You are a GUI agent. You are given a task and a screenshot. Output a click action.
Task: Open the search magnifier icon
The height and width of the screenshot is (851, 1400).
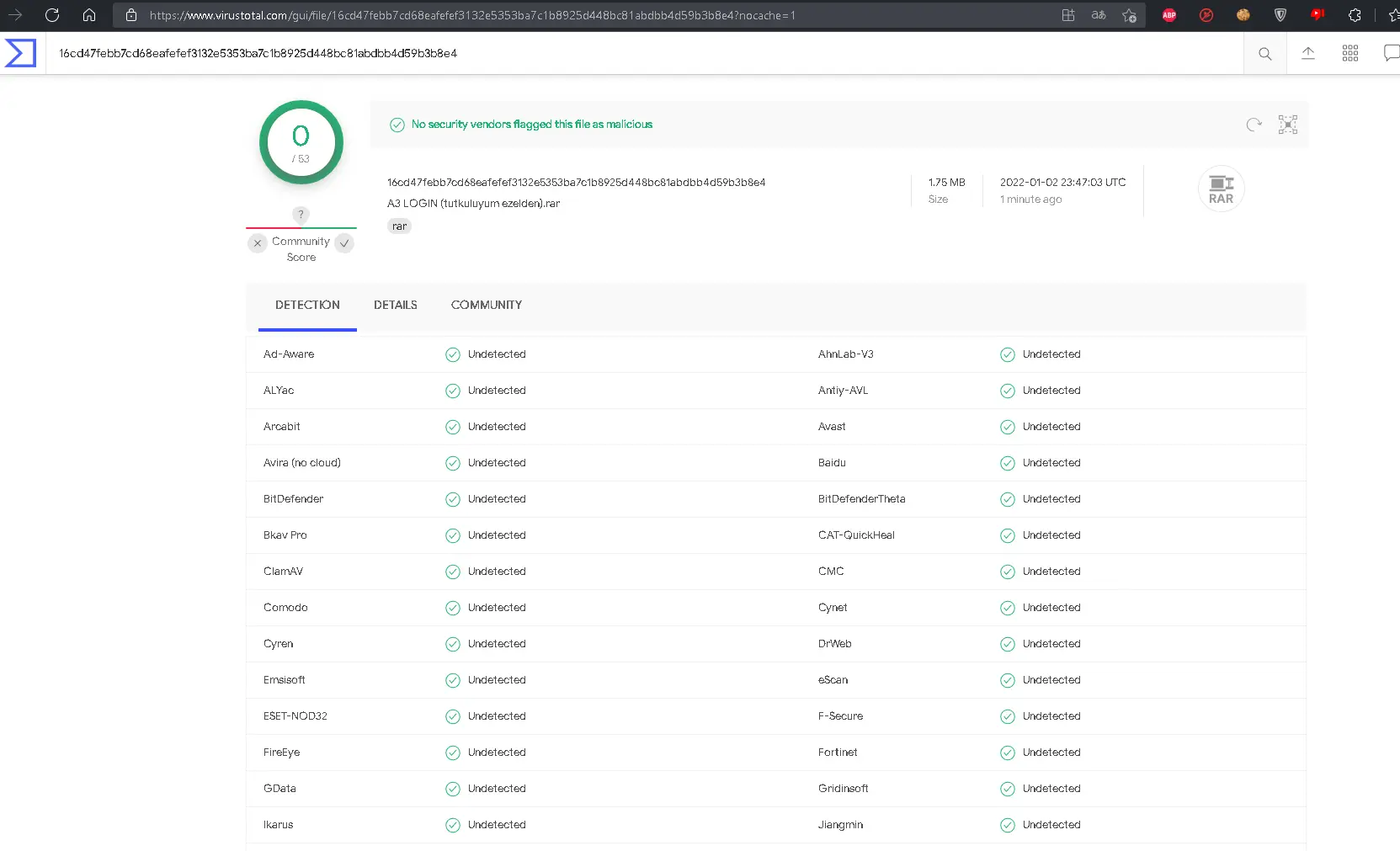(1264, 54)
